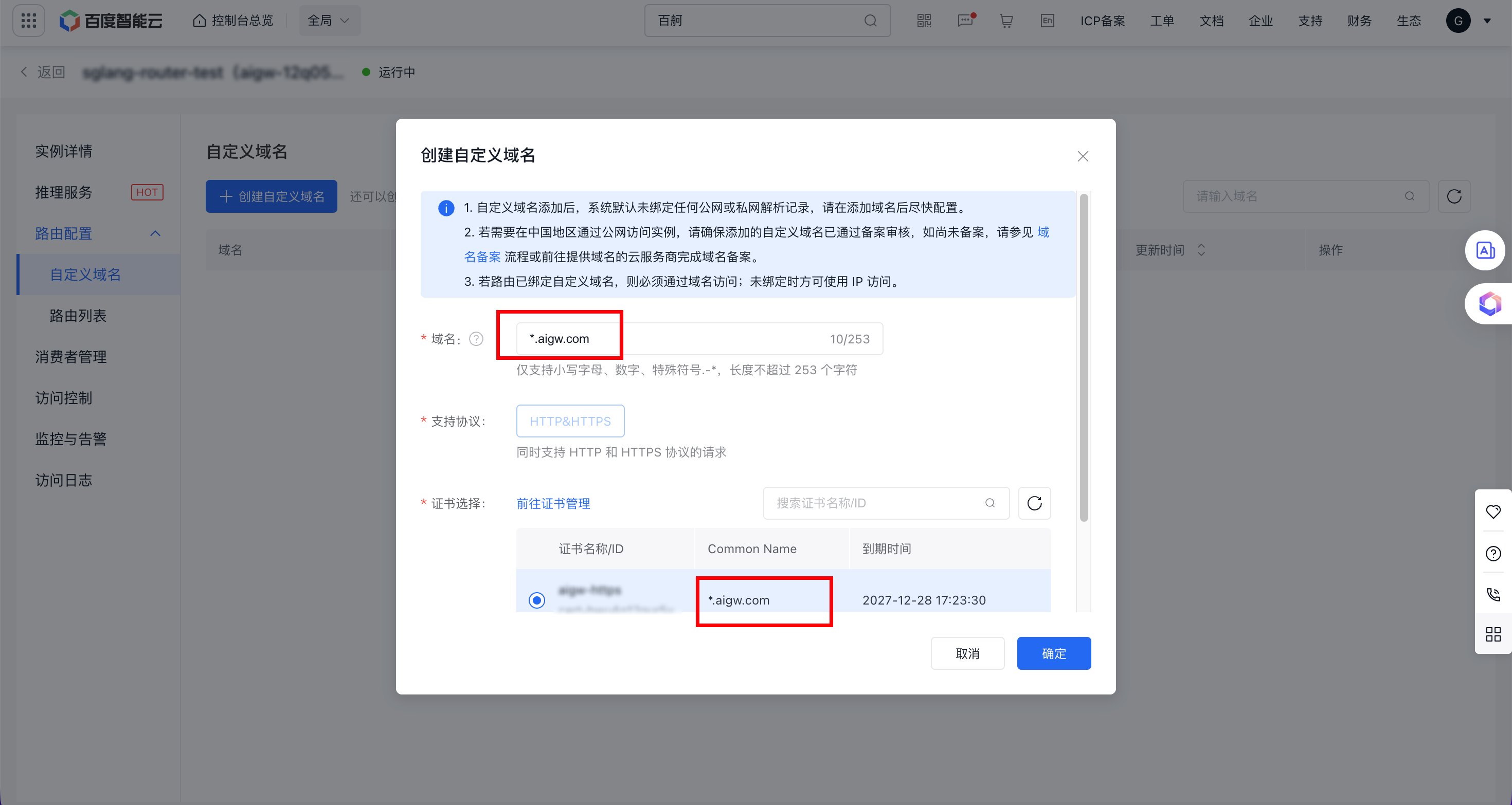Screen dimensions: 1512x805
Task: Refresh the certificate list in dialog
Action: 1034,503
